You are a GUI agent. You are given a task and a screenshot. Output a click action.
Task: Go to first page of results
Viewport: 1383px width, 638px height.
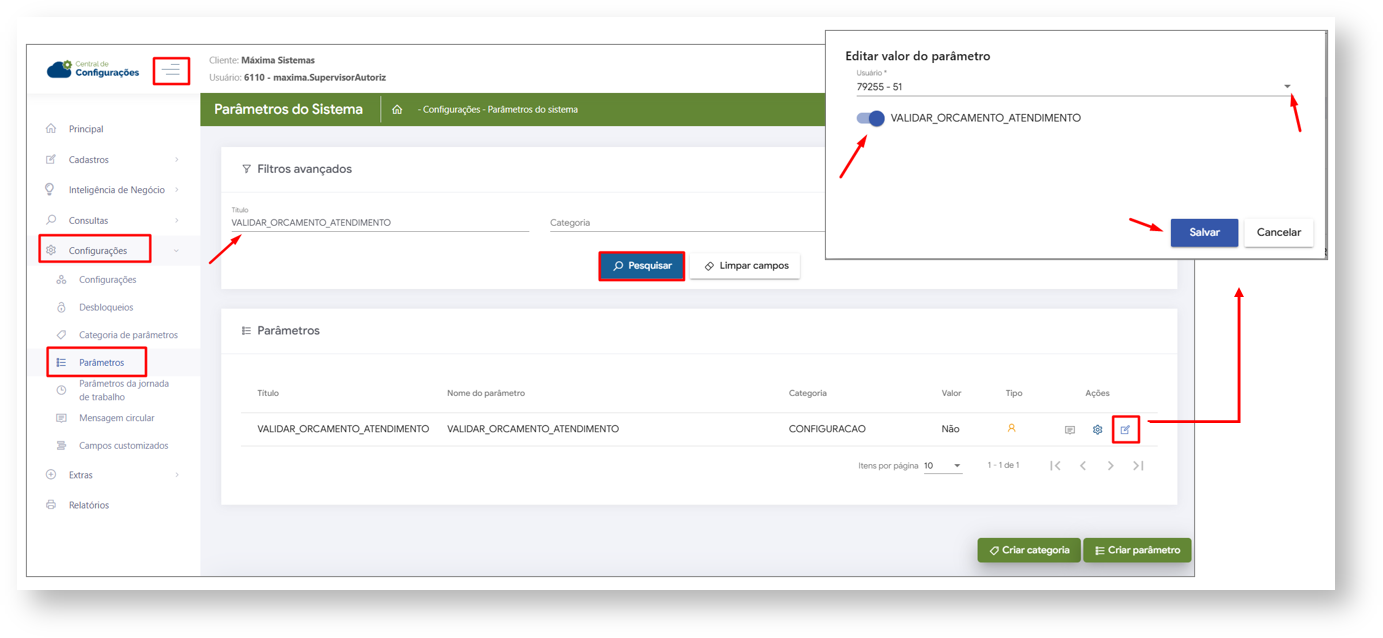click(x=1055, y=466)
